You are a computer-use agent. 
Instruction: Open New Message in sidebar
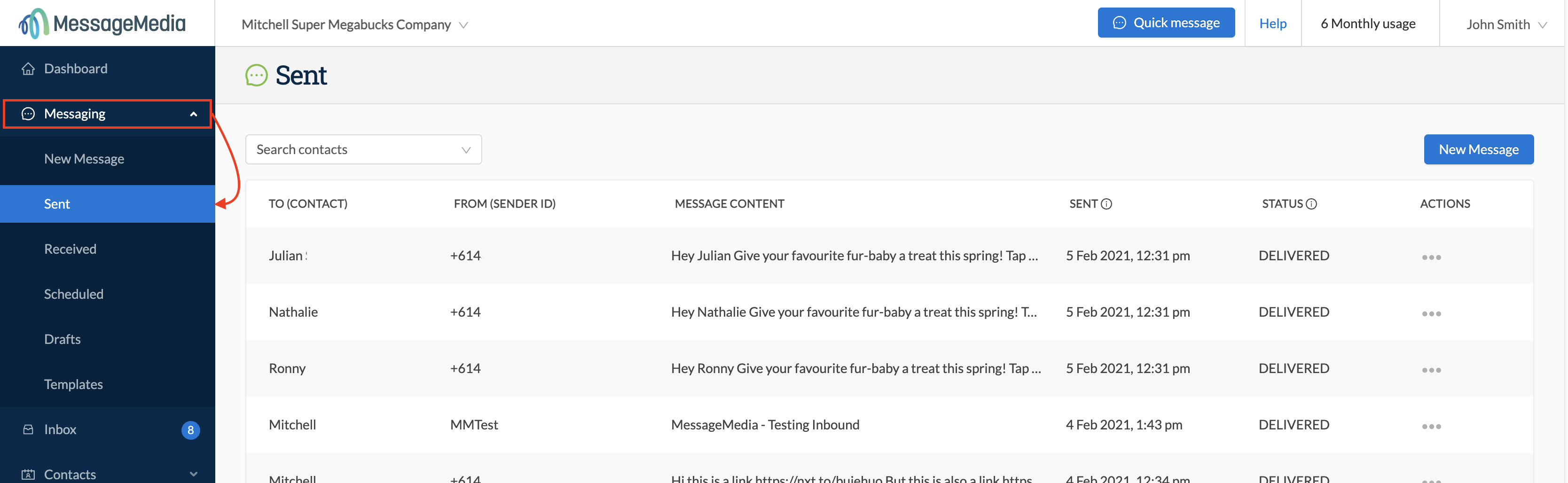(x=84, y=159)
